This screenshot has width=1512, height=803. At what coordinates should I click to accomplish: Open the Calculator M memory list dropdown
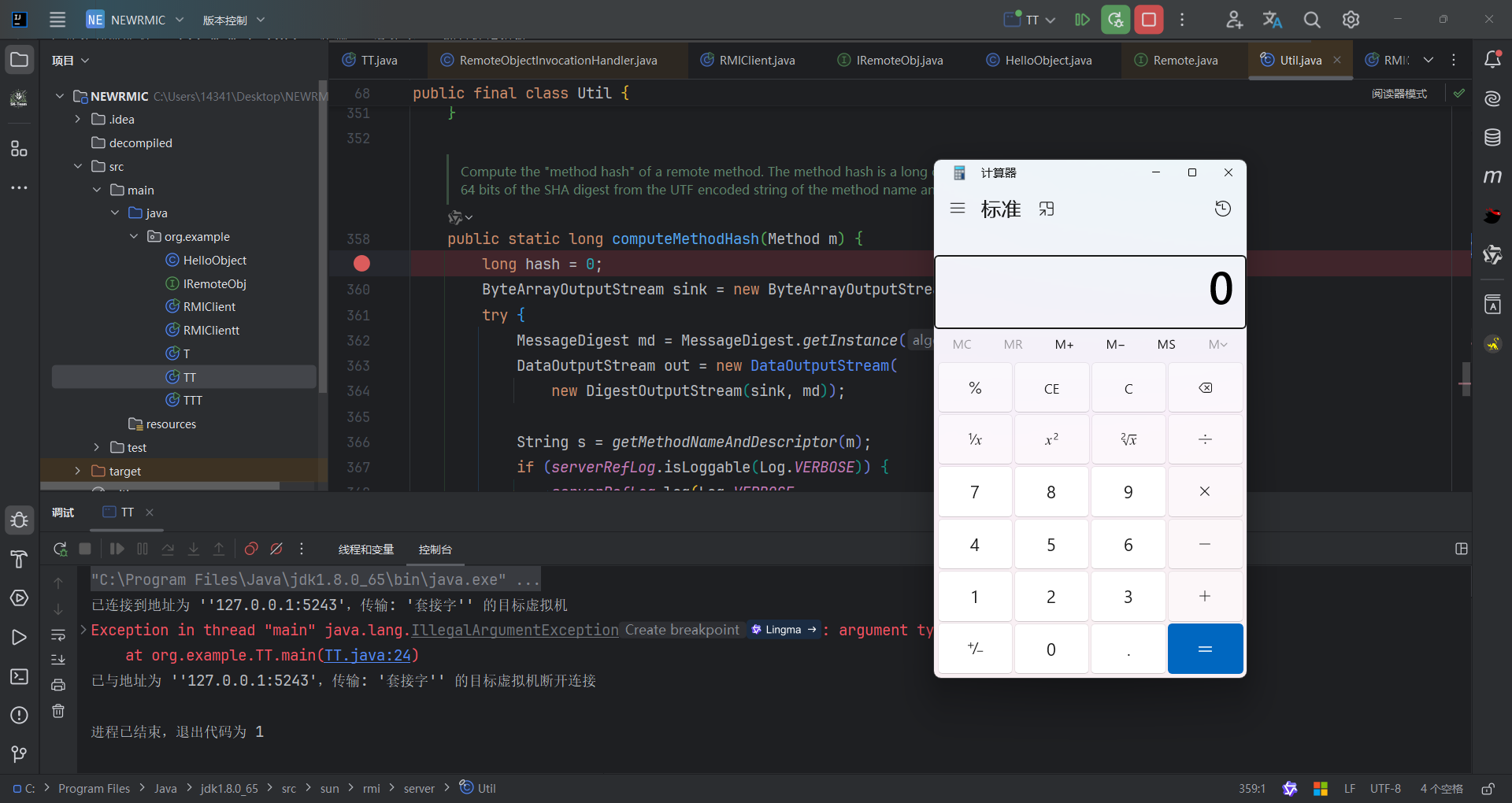coord(1217,344)
